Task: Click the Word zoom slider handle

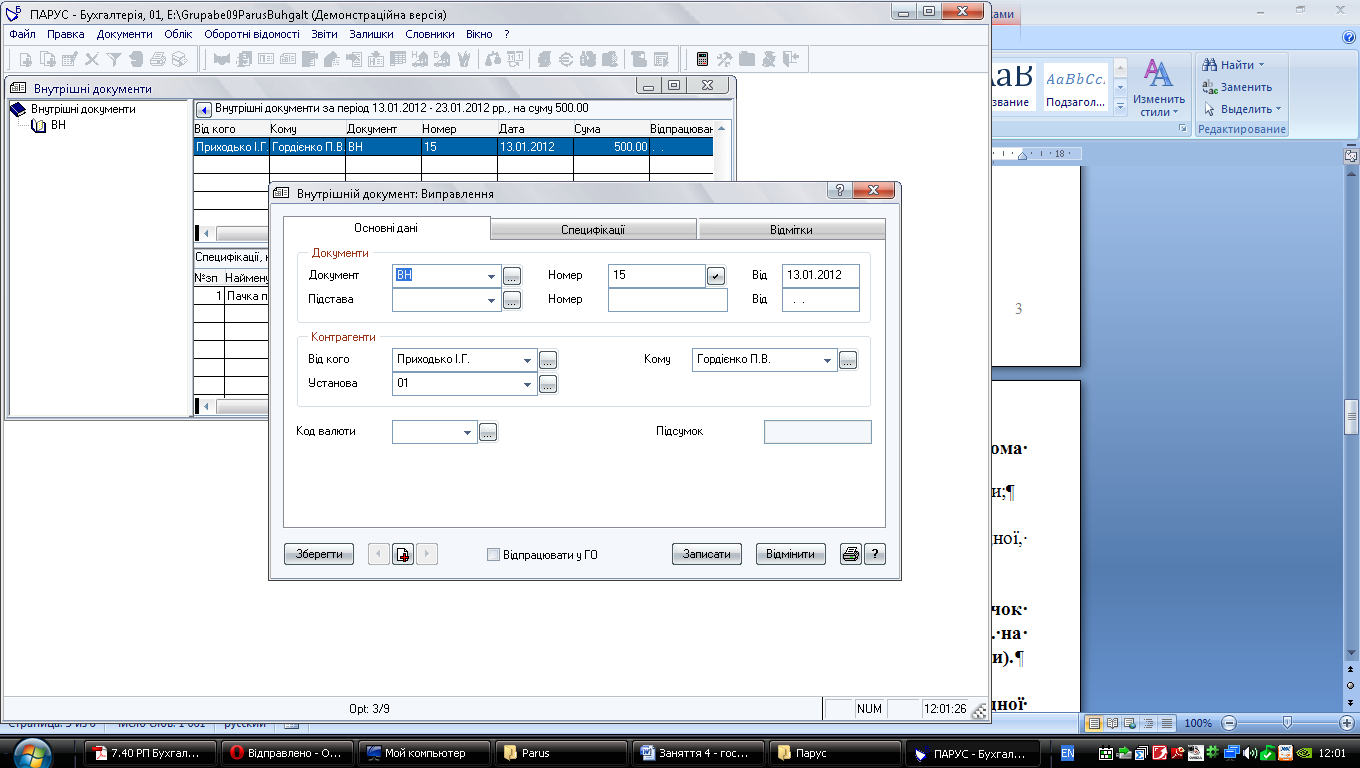Action: [x=1287, y=723]
